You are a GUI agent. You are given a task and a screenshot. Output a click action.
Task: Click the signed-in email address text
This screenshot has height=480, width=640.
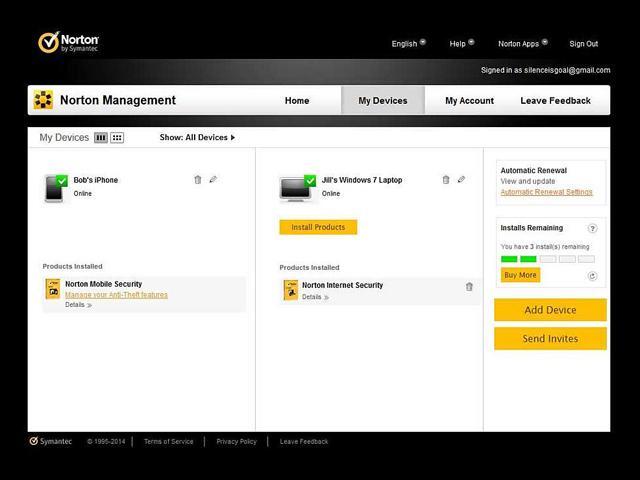567,70
